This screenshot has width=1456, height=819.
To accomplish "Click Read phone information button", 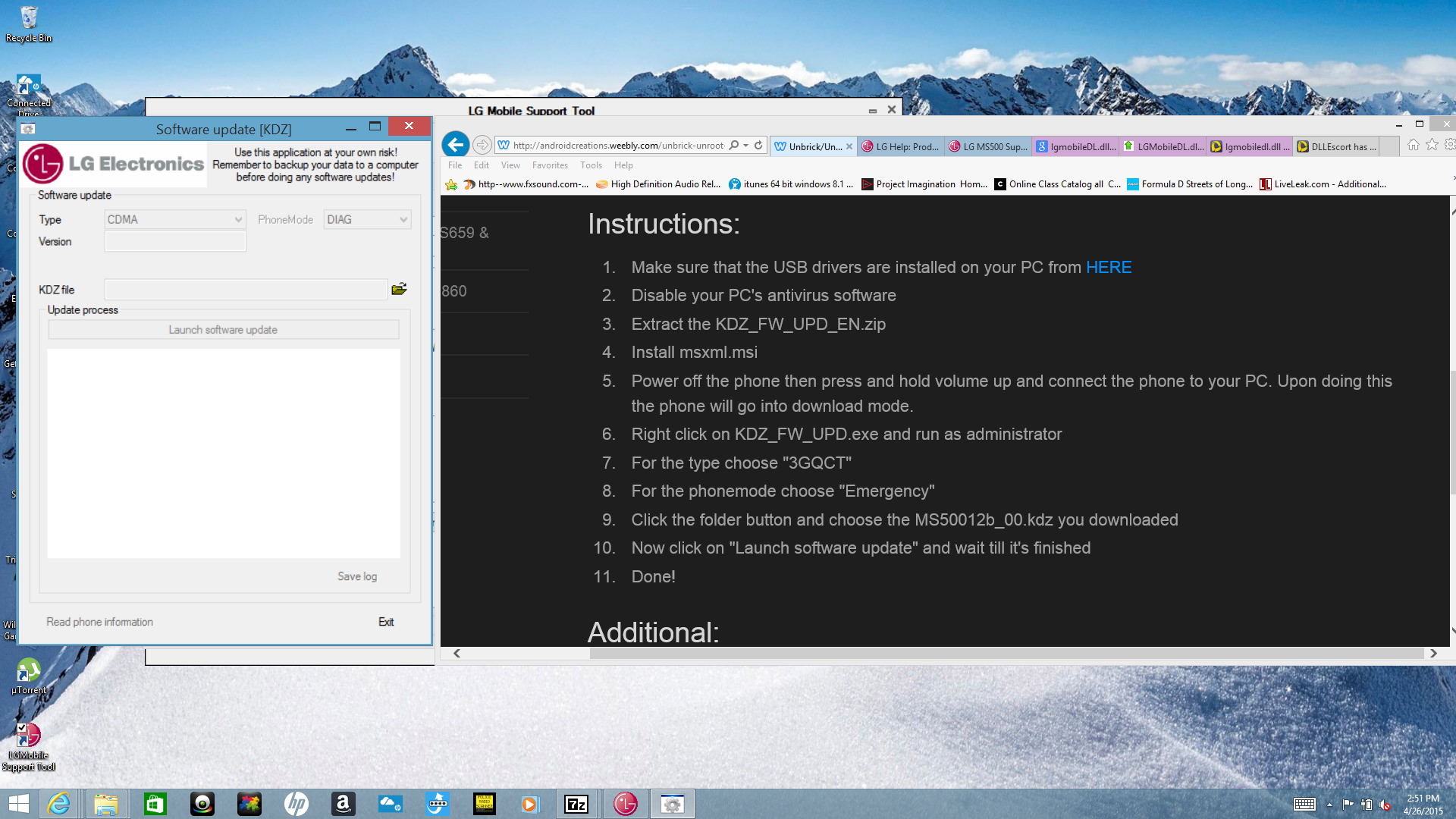I will pos(99,622).
